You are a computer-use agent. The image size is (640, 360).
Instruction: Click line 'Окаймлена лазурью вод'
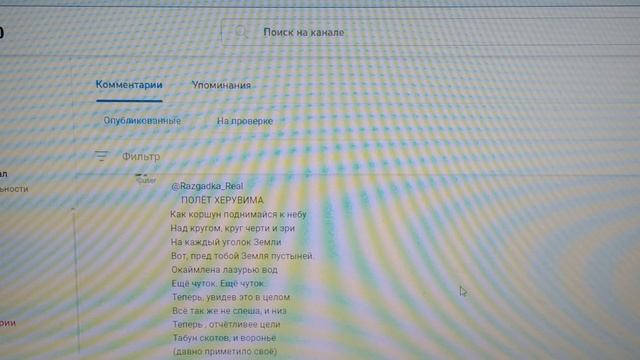[x=224, y=269]
